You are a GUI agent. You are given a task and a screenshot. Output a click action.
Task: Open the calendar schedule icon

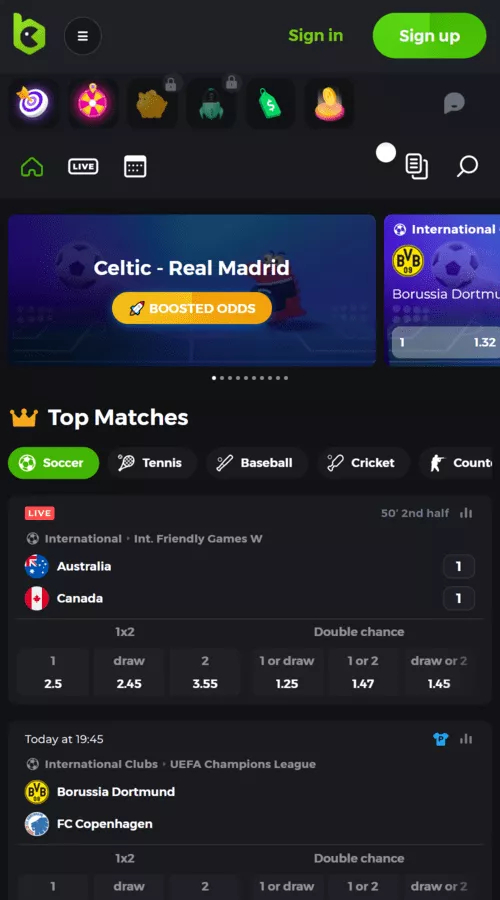pos(135,166)
